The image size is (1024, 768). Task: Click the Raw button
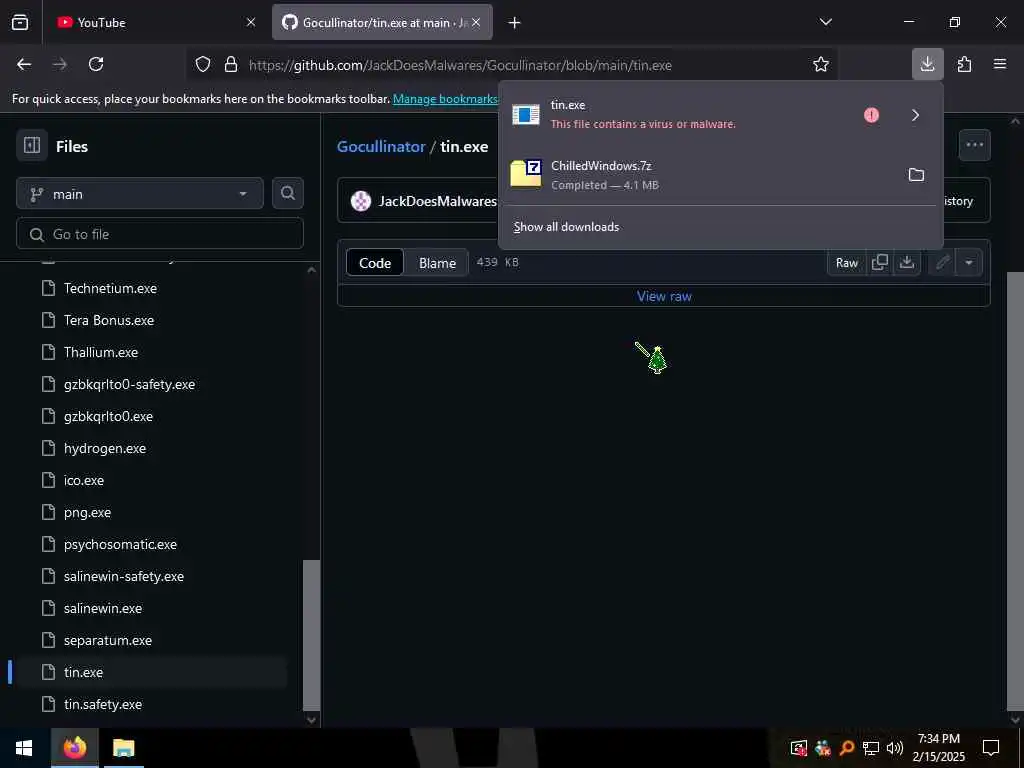846,263
